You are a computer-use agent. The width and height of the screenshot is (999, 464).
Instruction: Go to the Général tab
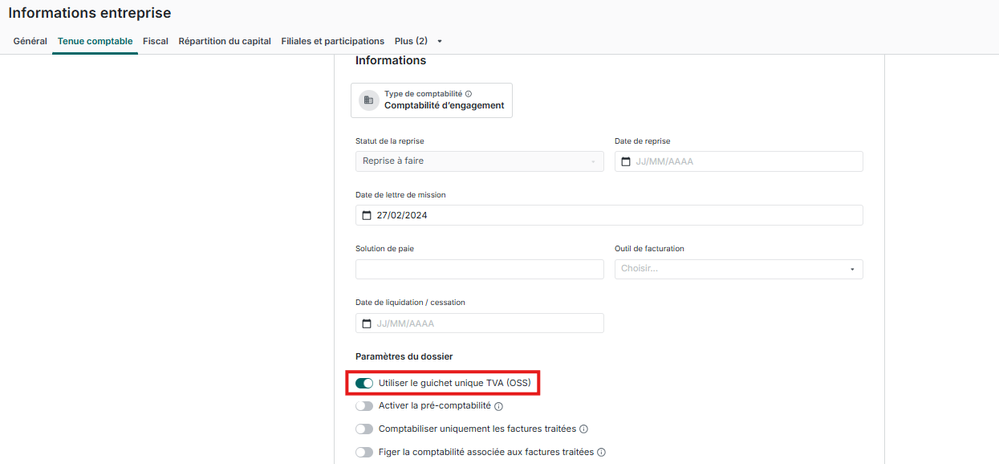click(30, 41)
